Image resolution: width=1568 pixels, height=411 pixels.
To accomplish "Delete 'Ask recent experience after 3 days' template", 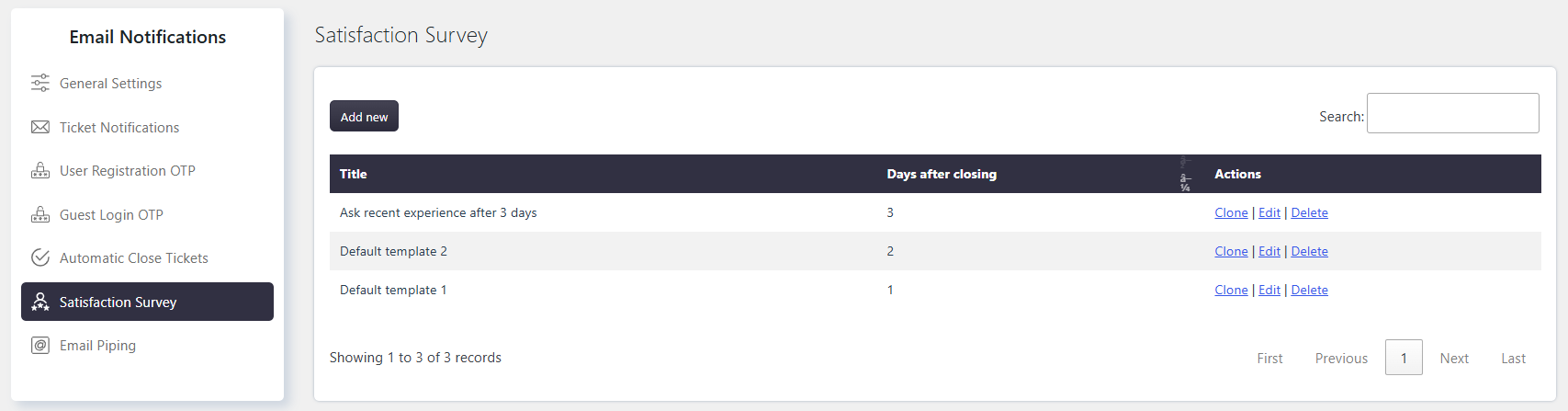I will tap(1309, 212).
